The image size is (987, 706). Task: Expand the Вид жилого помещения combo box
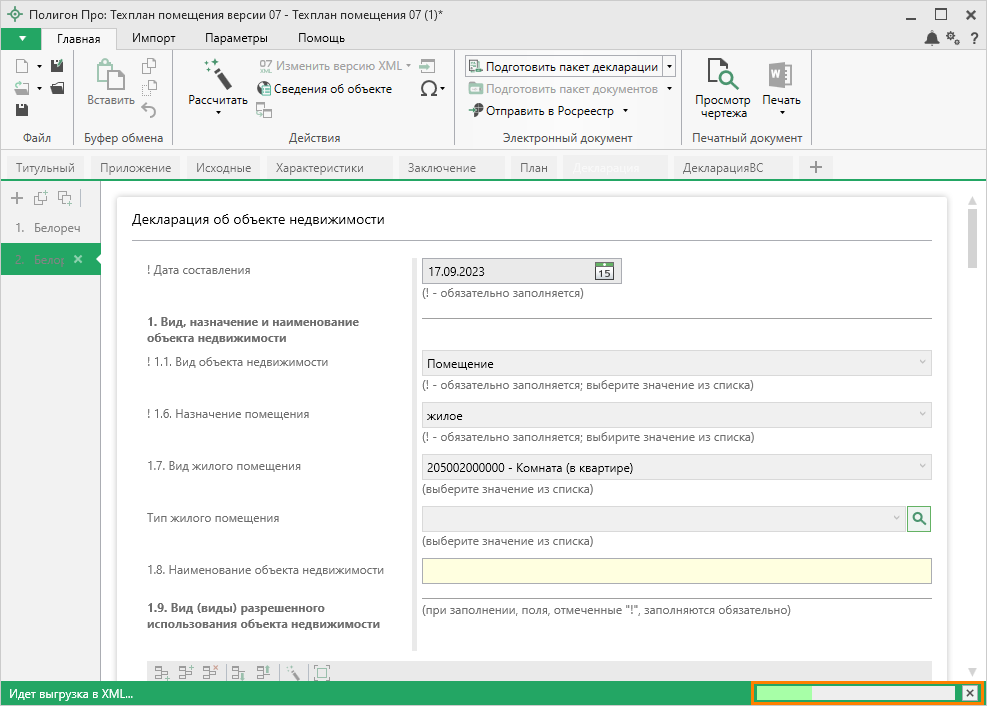pyautogui.click(x=920, y=467)
